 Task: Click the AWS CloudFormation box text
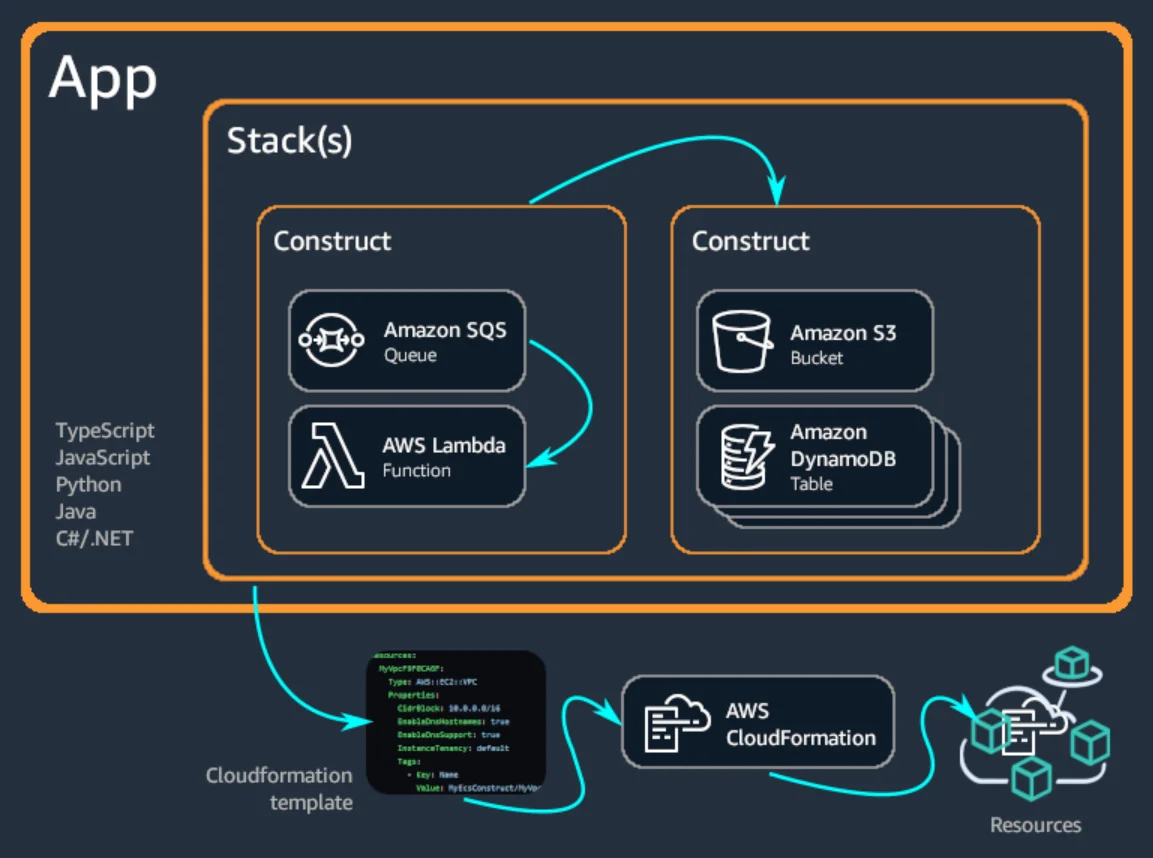coord(800,724)
